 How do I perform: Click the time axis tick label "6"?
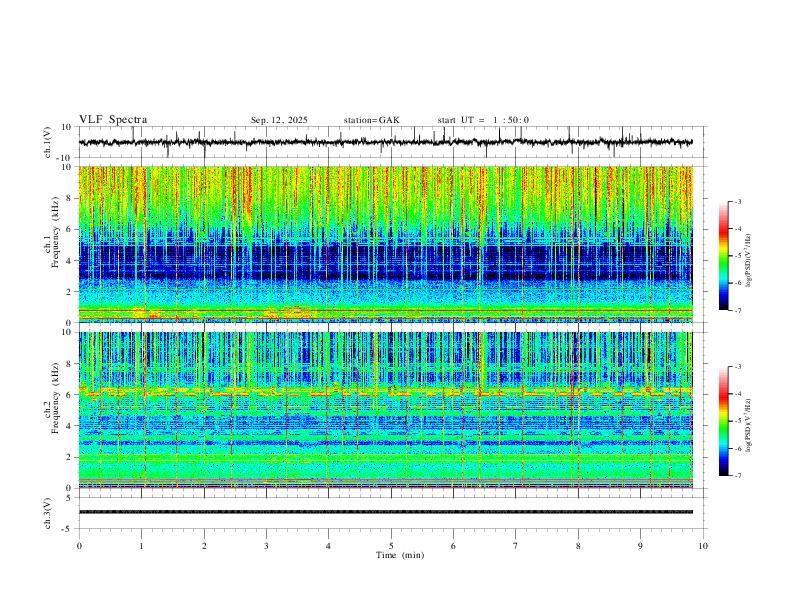[x=453, y=546]
